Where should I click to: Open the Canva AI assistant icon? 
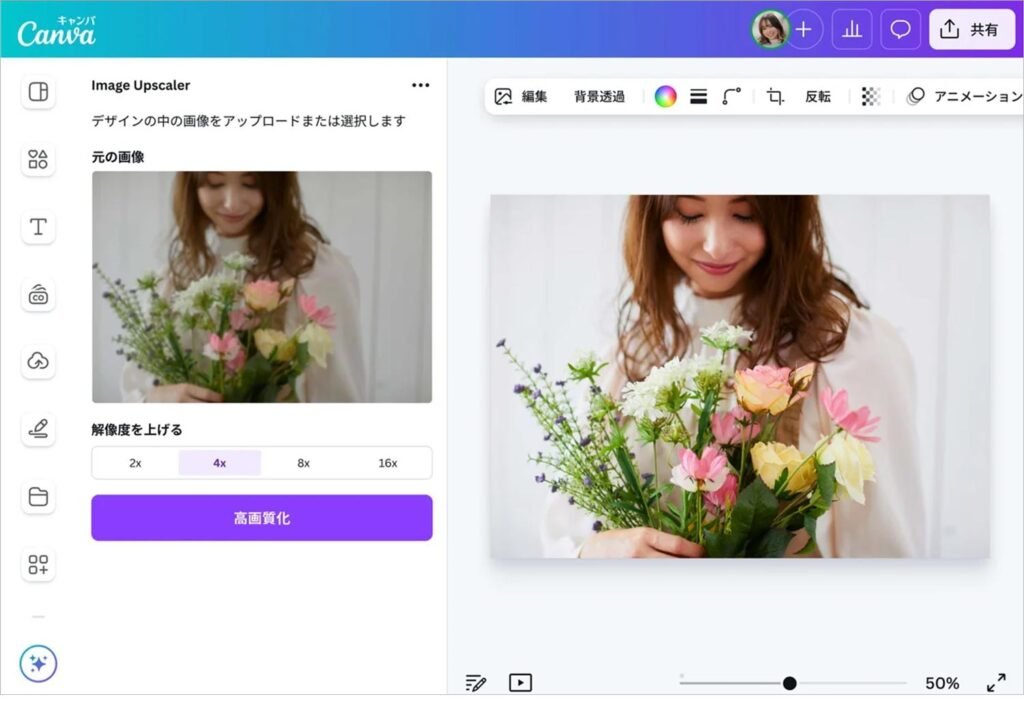37,663
